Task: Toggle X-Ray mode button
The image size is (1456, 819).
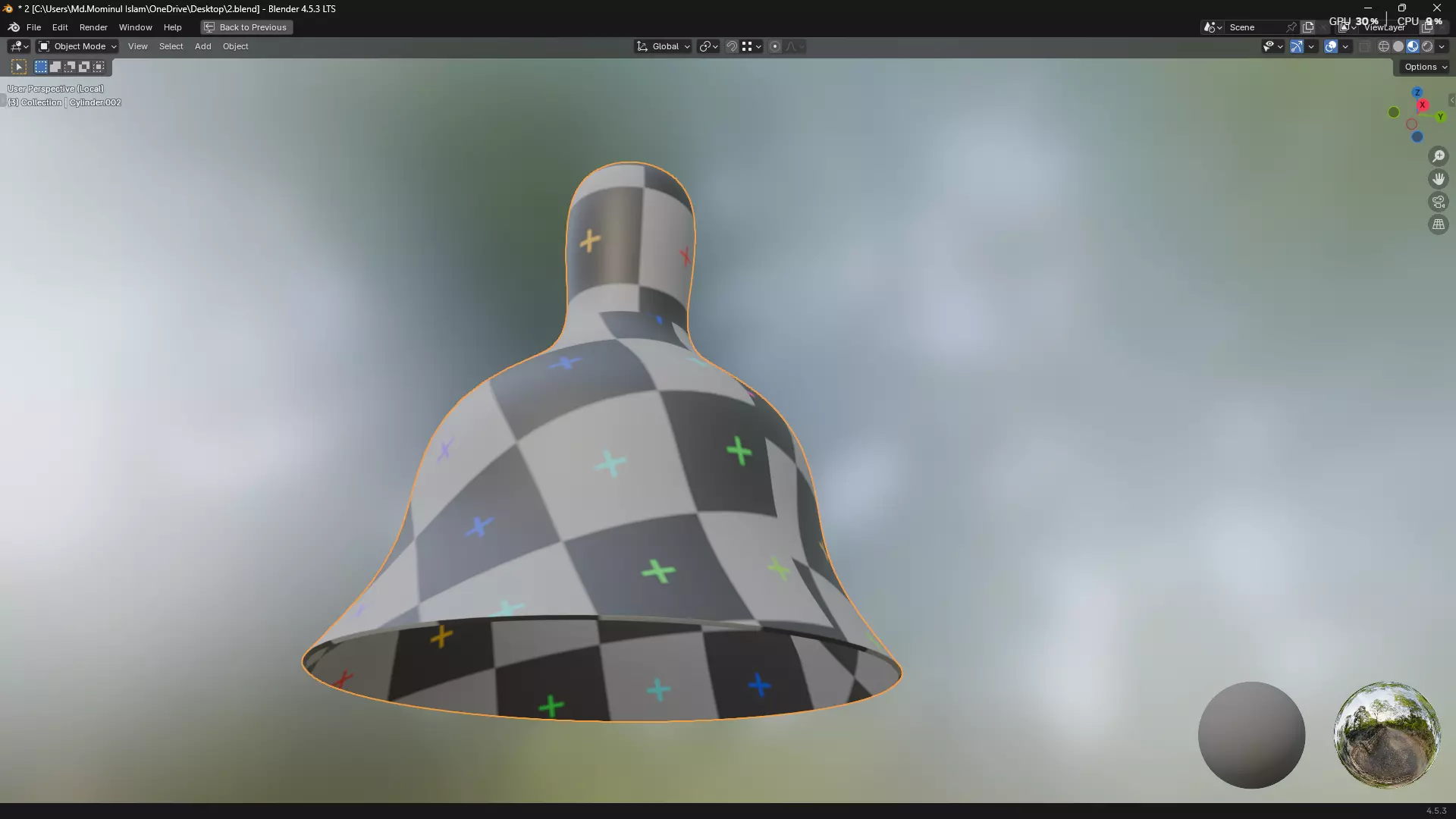Action: [x=1364, y=46]
